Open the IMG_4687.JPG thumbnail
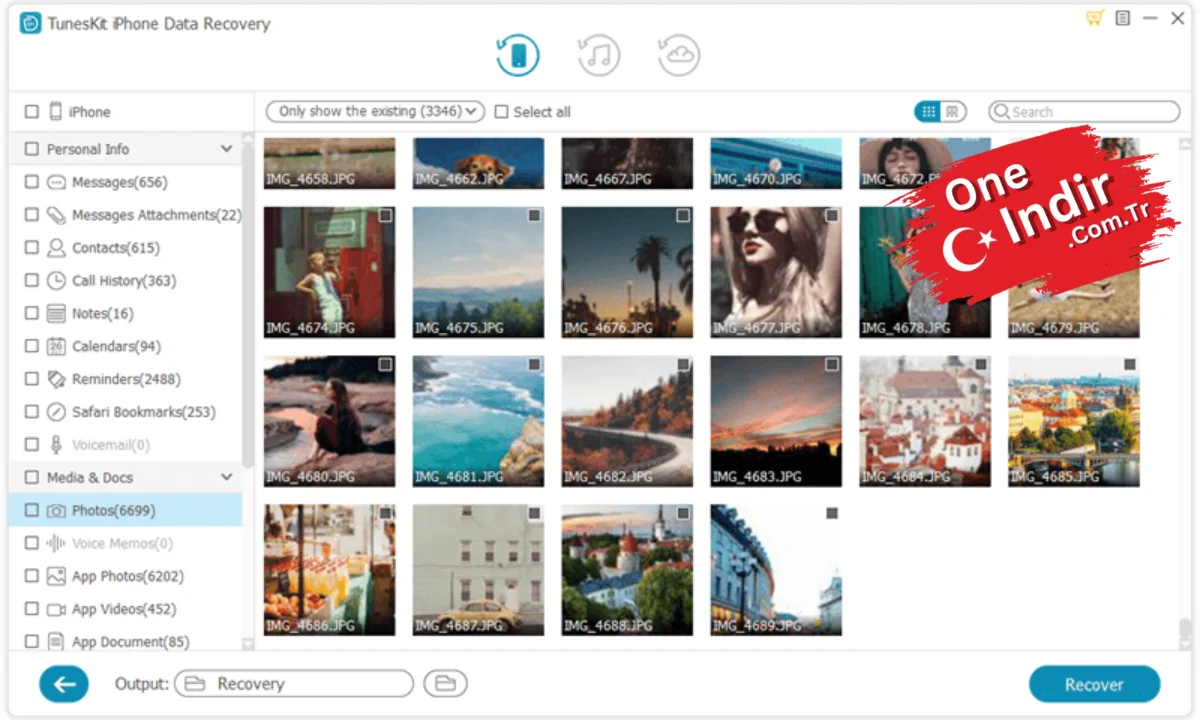Viewport: 1200px width, 720px height. pyautogui.click(x=478, y=570)
